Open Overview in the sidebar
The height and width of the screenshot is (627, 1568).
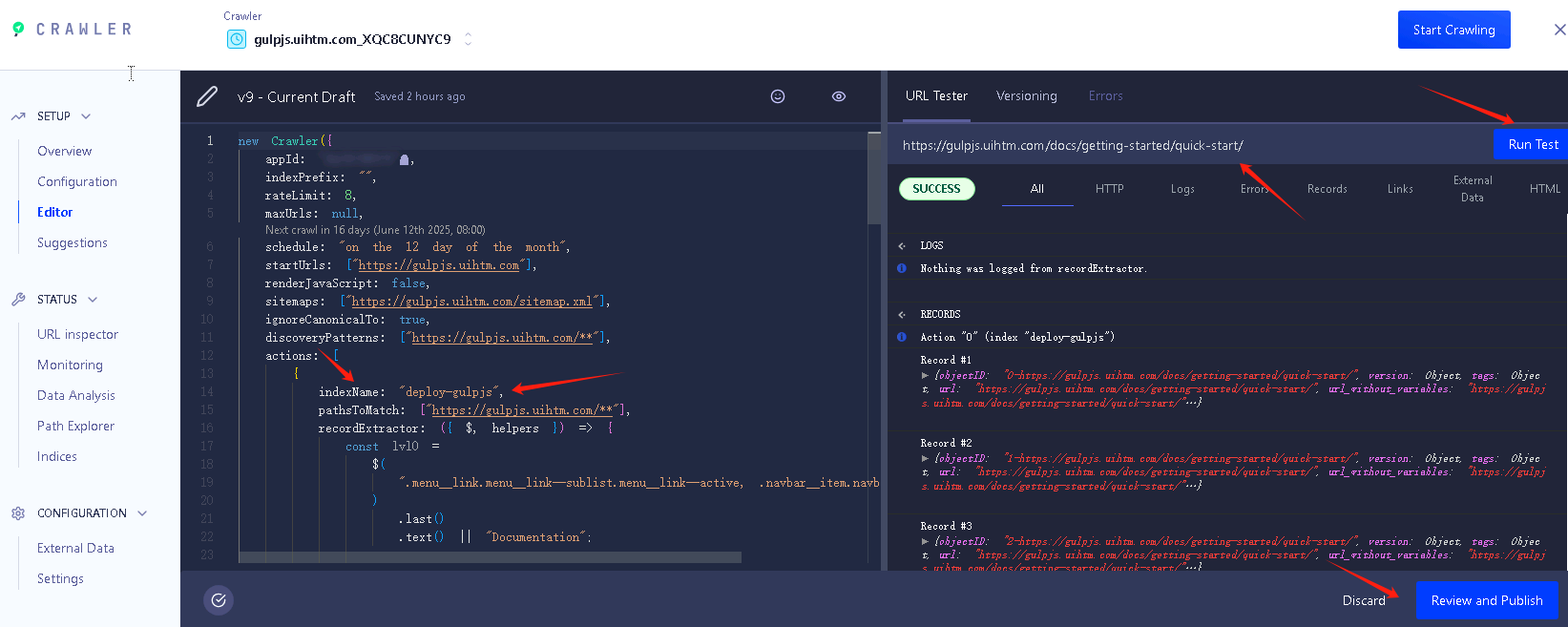click(65, 151)
